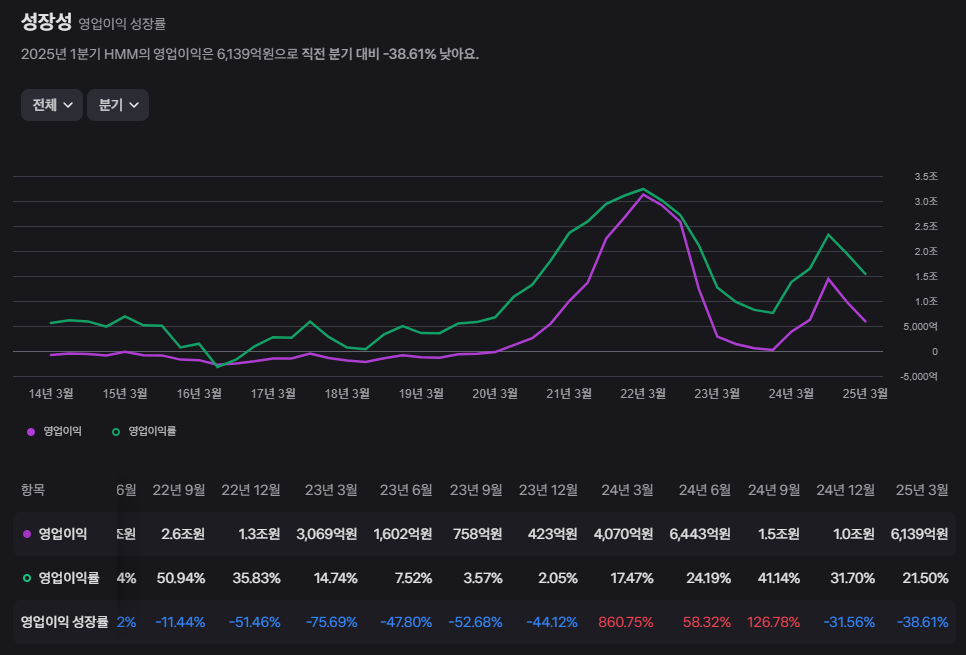Click the 2.6조원 operating profit cell

[183, 534]
